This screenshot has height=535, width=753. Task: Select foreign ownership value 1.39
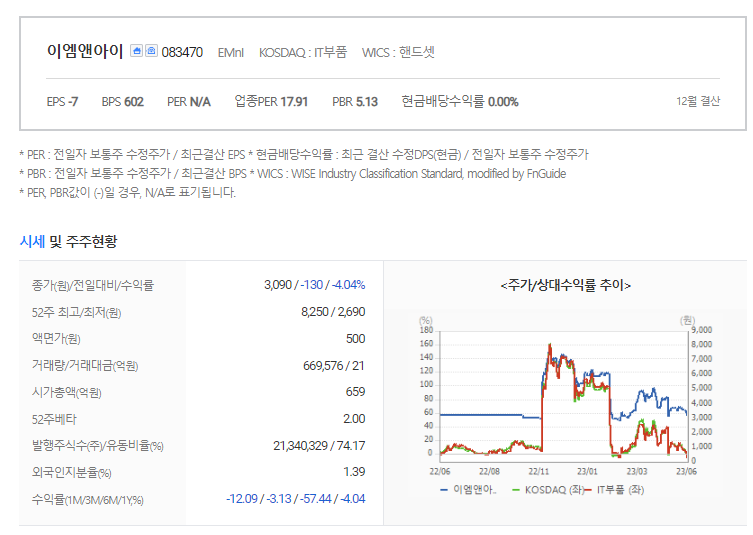[354, 472]
